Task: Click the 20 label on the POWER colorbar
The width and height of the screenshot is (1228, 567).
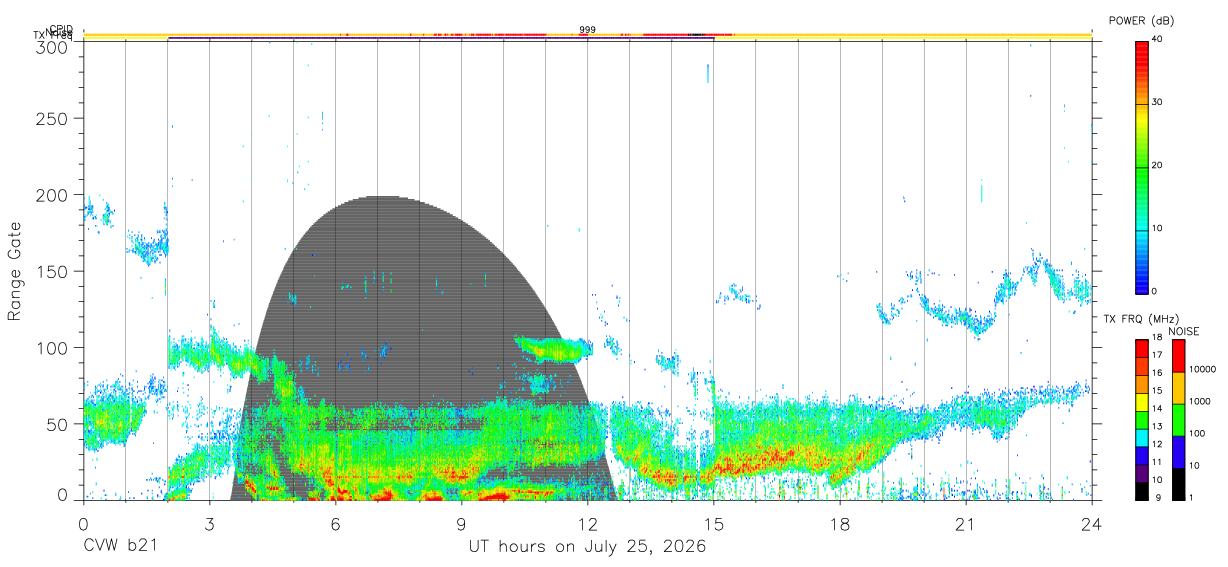Action: pos(1157,165)
